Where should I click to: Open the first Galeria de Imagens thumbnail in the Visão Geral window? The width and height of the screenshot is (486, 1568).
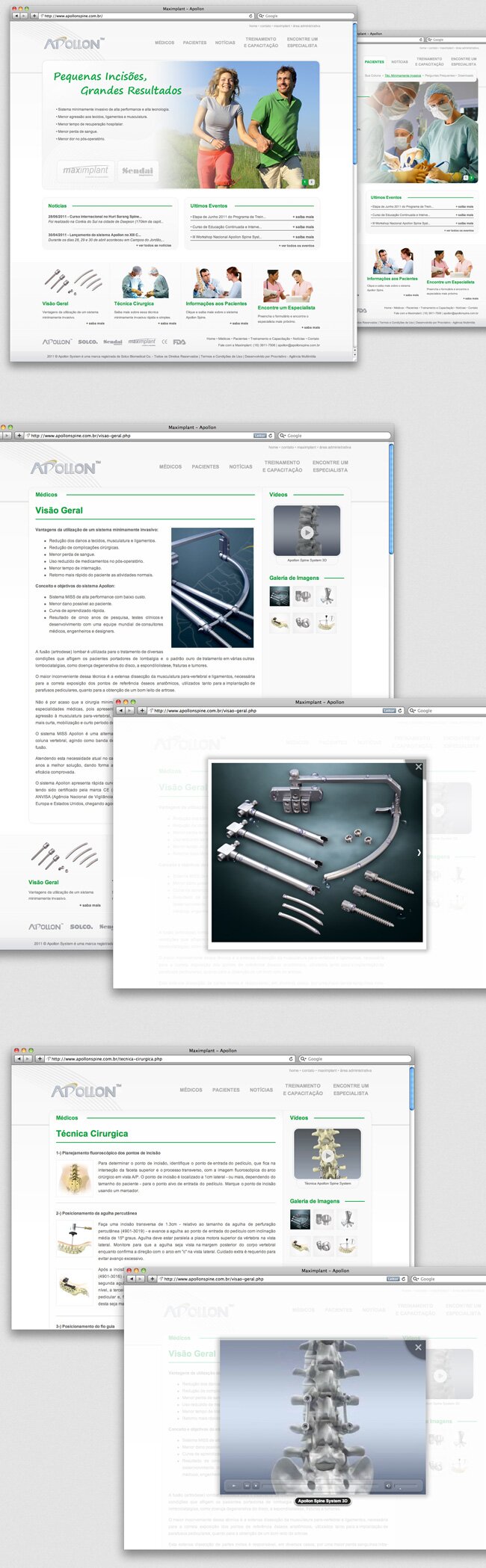(x=280, y=596)
